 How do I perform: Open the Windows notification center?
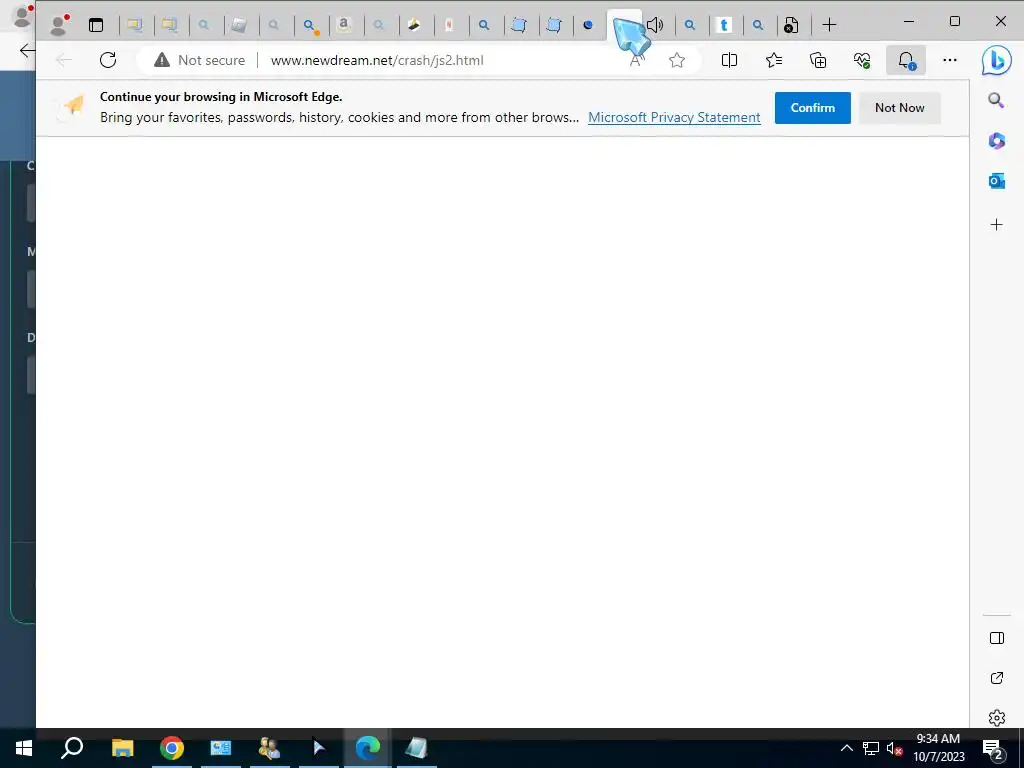point(993,748)
